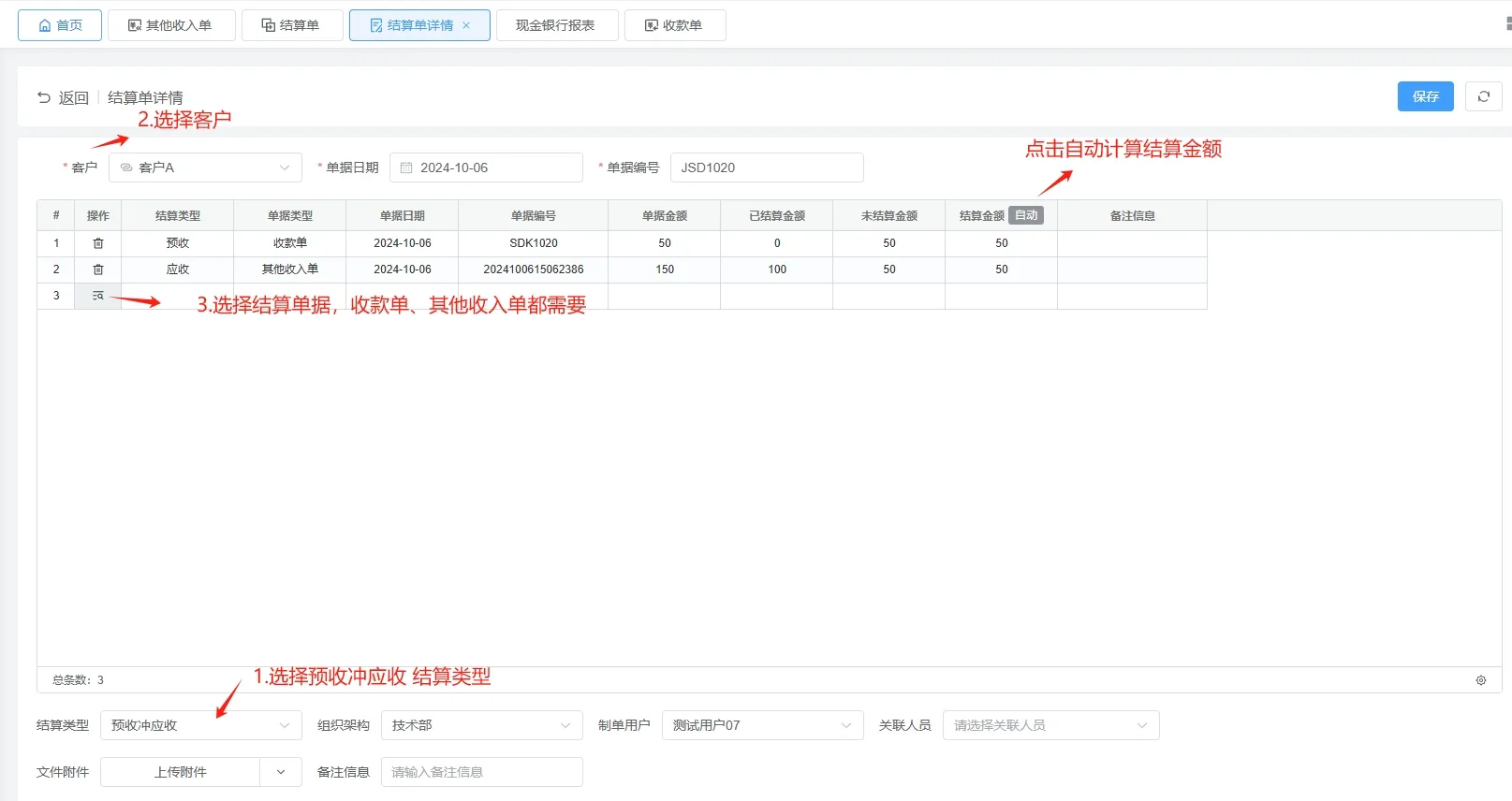
Task: Open the 组织架构 dropdown 技术部
Action: (482, 725)
